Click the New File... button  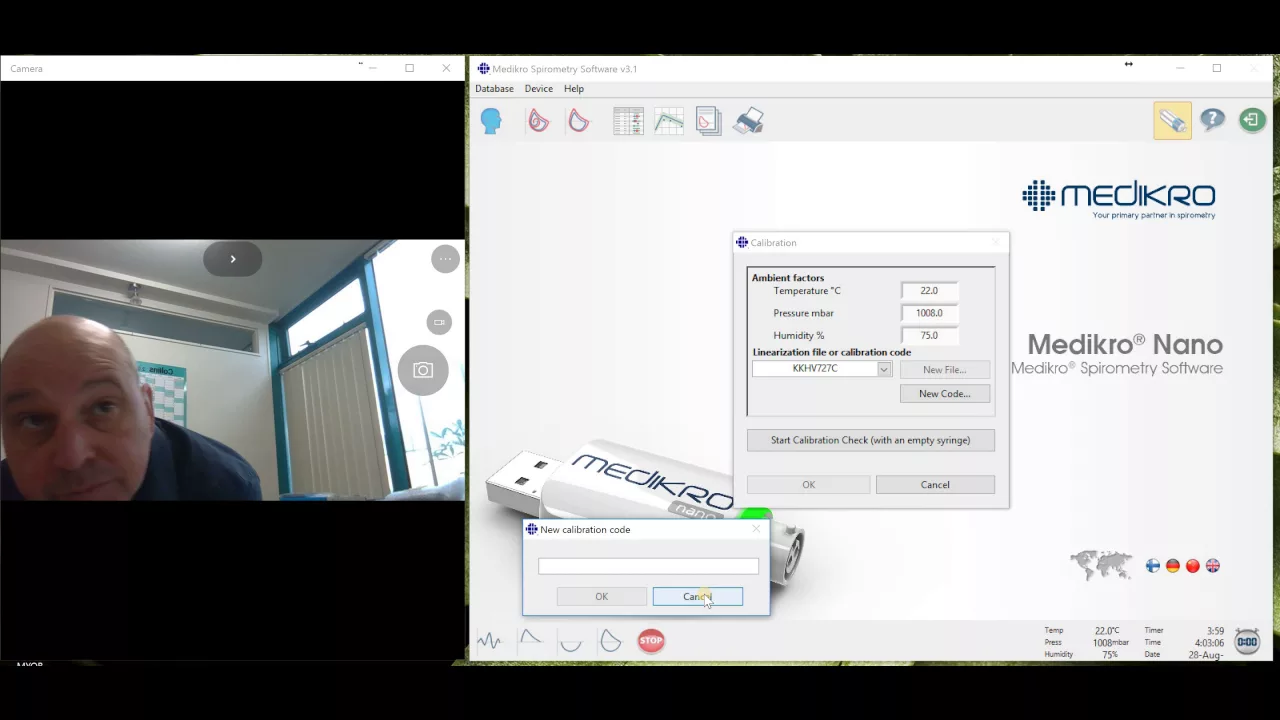click(x=944, y=370)
